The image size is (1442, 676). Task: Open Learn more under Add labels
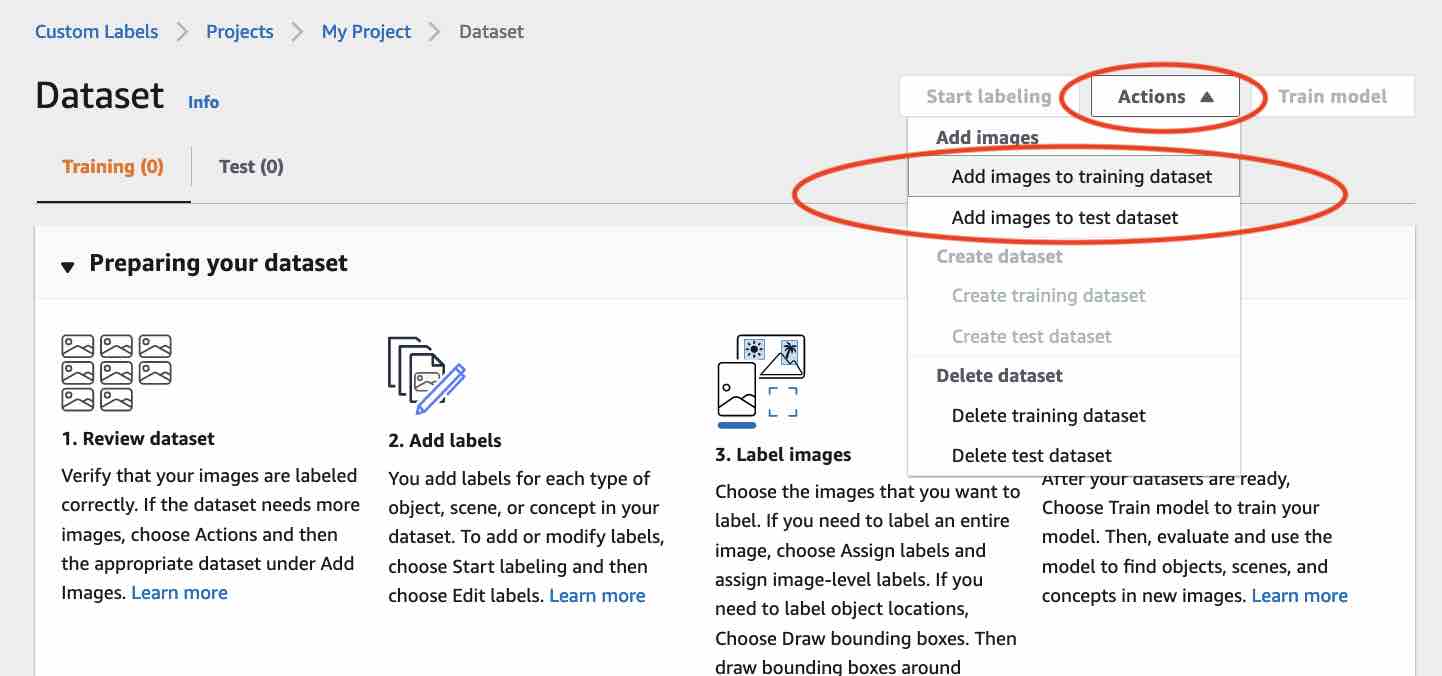597,595
